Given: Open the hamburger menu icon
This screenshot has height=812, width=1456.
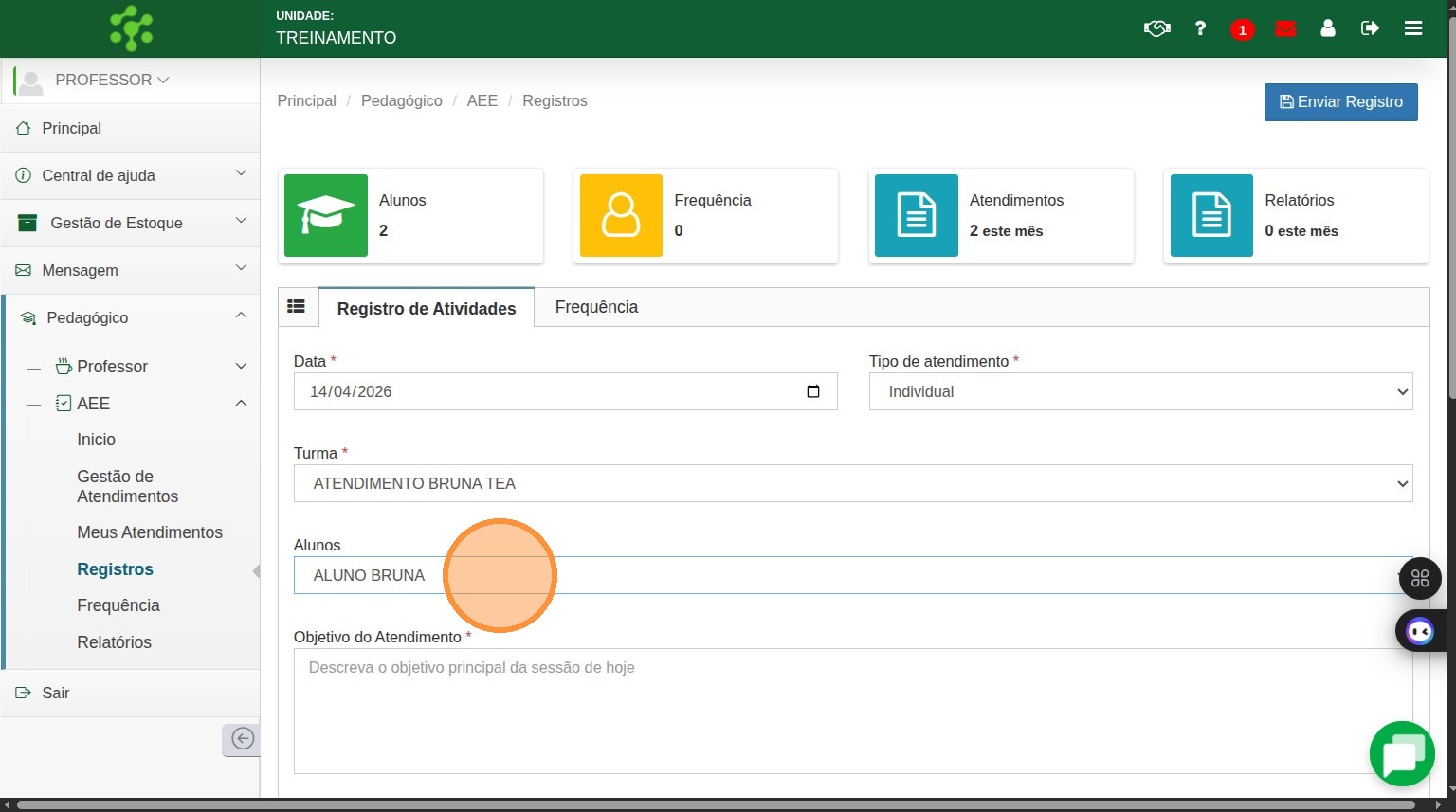Looking at the screenshot, I should point(1413,28).
